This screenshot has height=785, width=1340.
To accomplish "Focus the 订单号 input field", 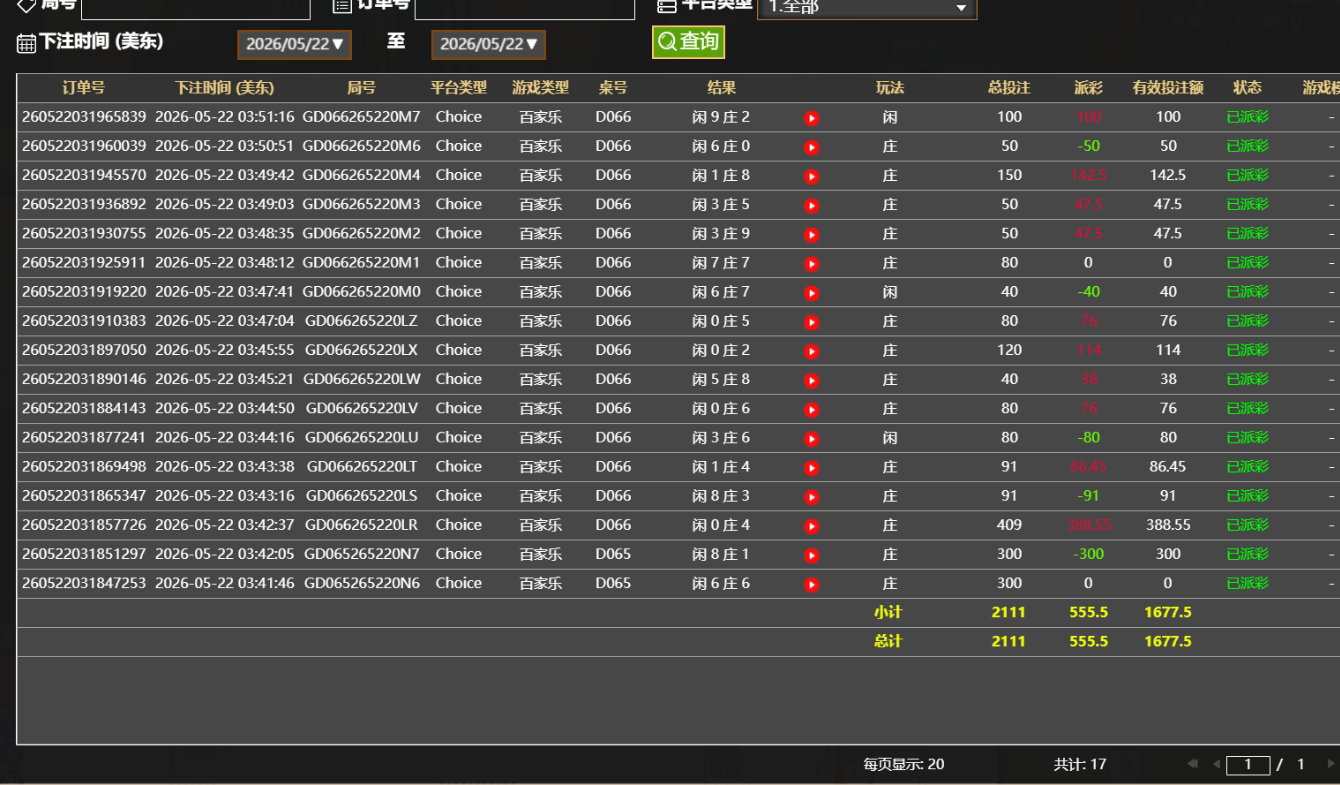I will tap(525, 7).
